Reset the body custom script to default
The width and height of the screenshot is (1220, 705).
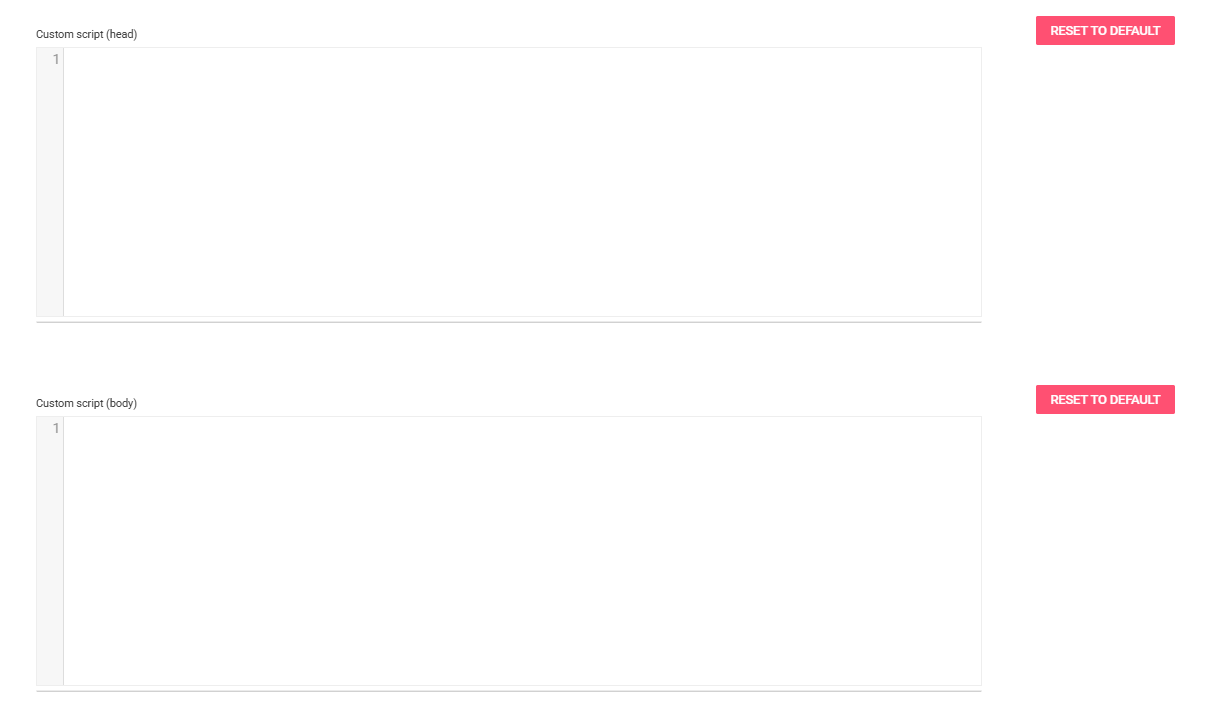tap(1105, 400)
